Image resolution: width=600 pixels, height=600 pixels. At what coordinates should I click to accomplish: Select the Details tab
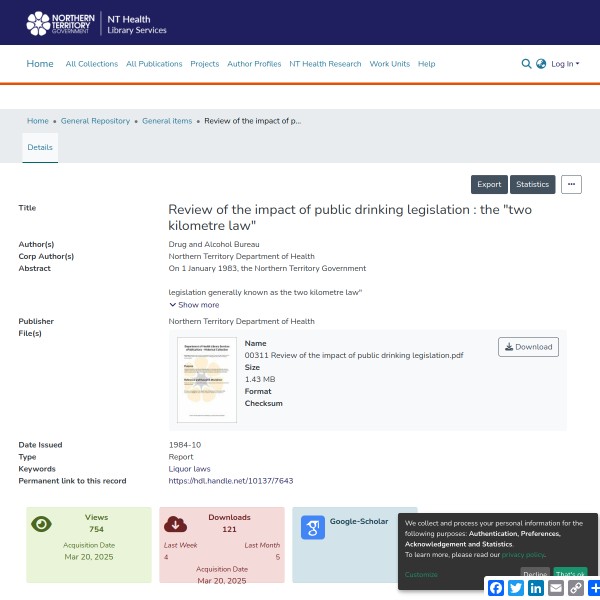40,146
